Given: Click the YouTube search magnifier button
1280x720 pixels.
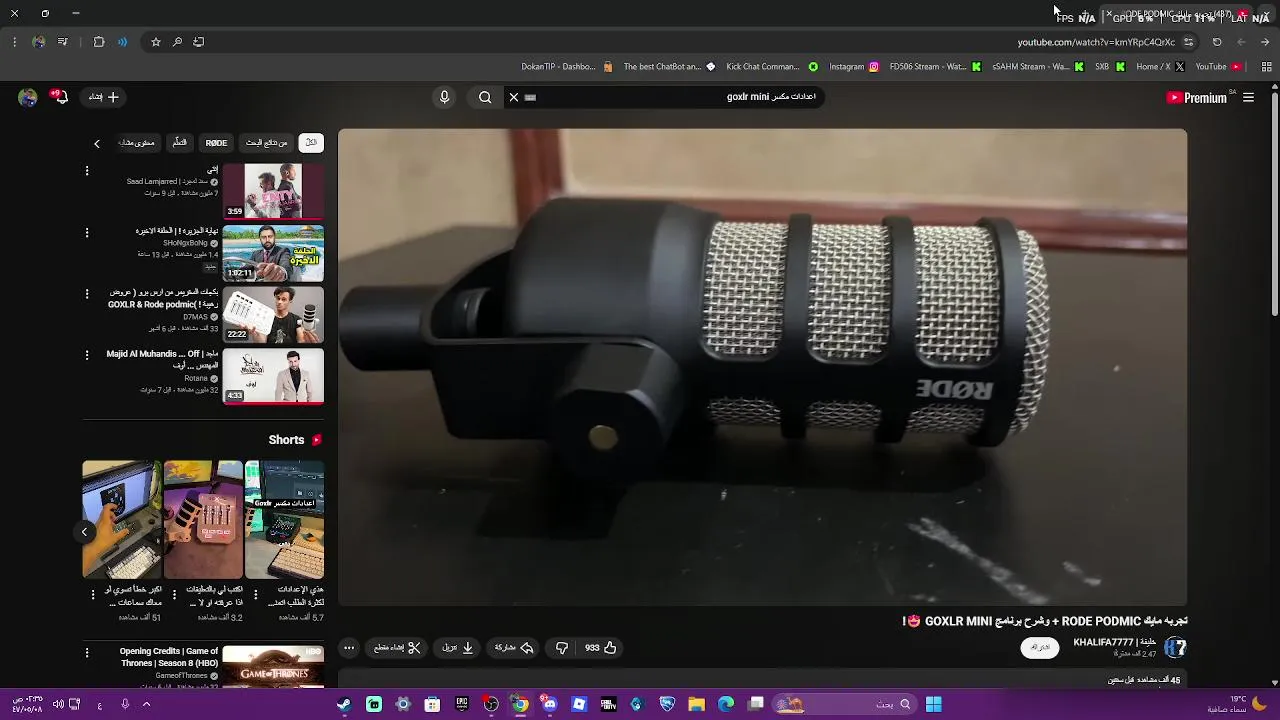Looking at the screenshot, I should (485, 97).
